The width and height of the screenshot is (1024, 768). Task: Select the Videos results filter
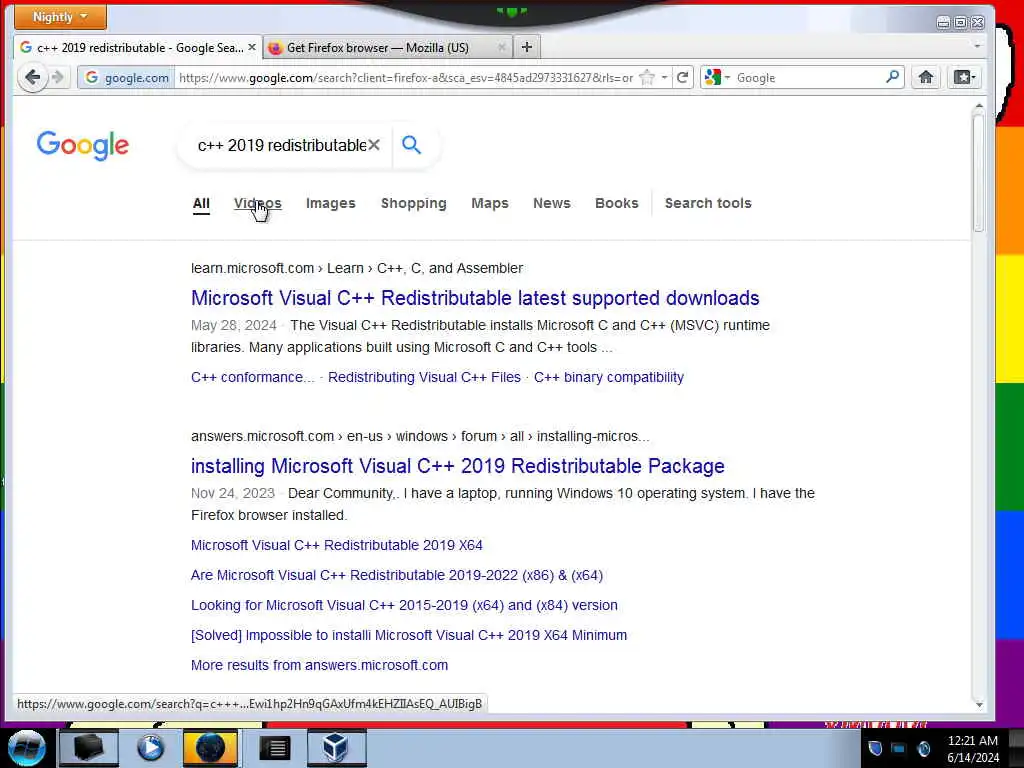pos(258,203)
